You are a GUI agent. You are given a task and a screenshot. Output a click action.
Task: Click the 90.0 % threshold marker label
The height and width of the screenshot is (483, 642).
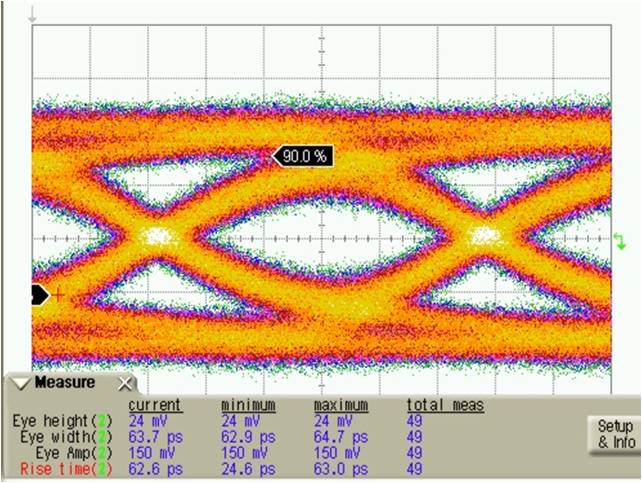tap(301, 156)
